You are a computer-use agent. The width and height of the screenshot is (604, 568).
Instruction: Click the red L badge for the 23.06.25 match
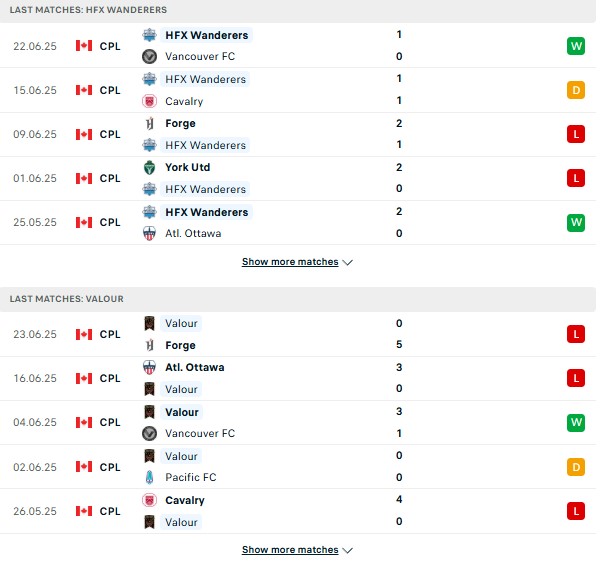tap(576, 334)
